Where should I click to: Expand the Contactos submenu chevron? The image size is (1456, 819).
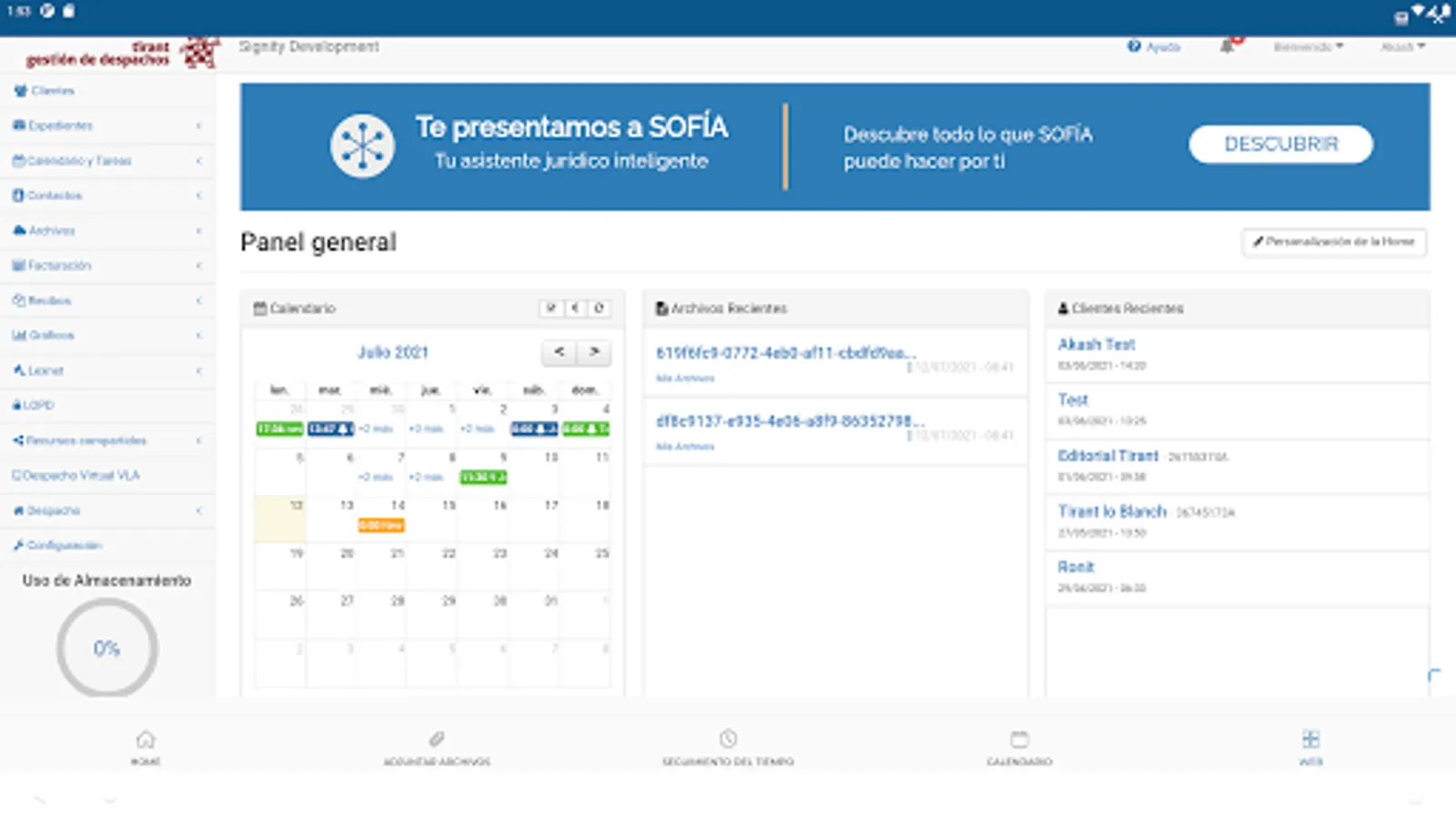198,196
